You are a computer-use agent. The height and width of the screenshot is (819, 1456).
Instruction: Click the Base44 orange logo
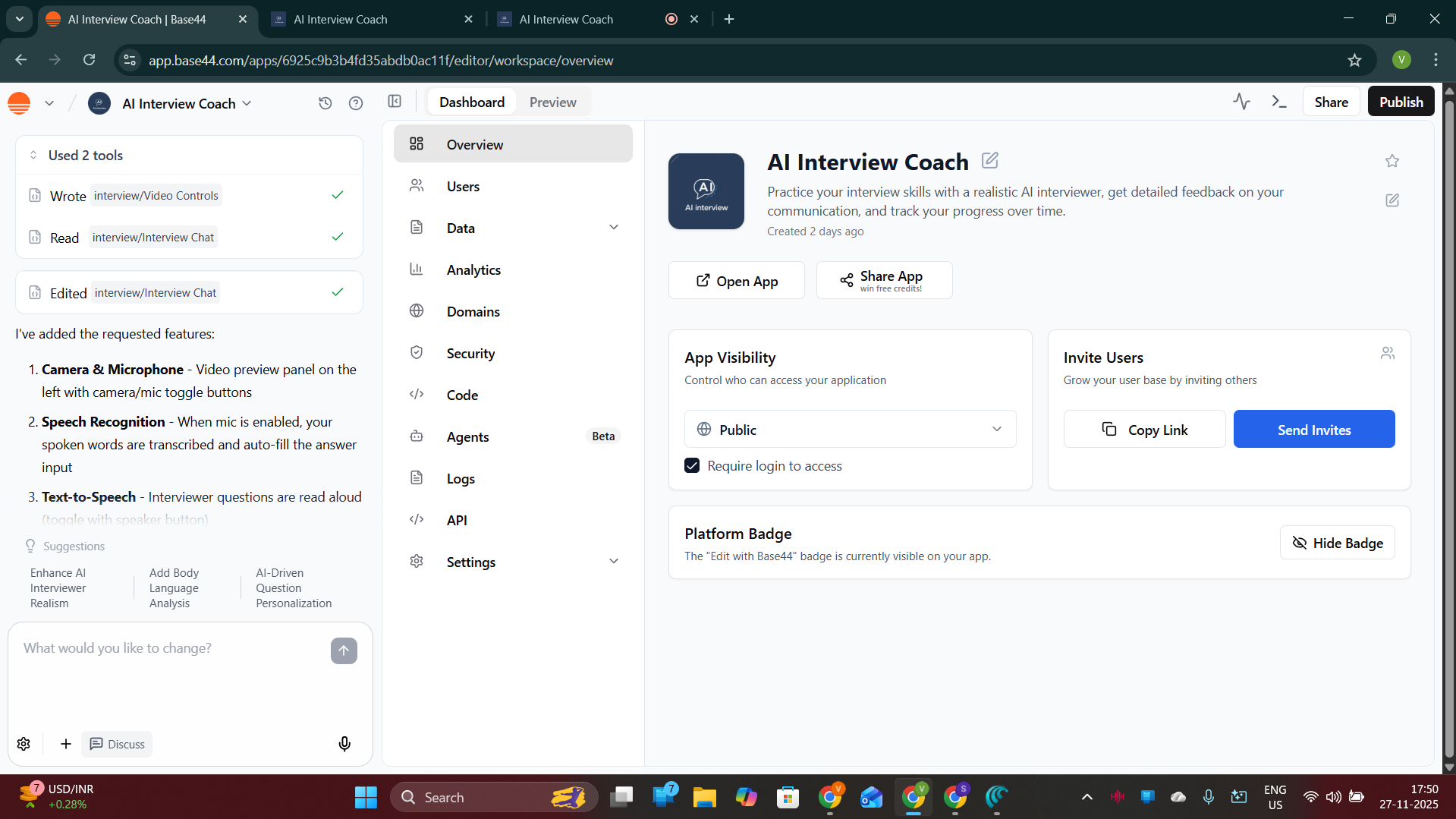pyautogui.click(x=19, y=103)
